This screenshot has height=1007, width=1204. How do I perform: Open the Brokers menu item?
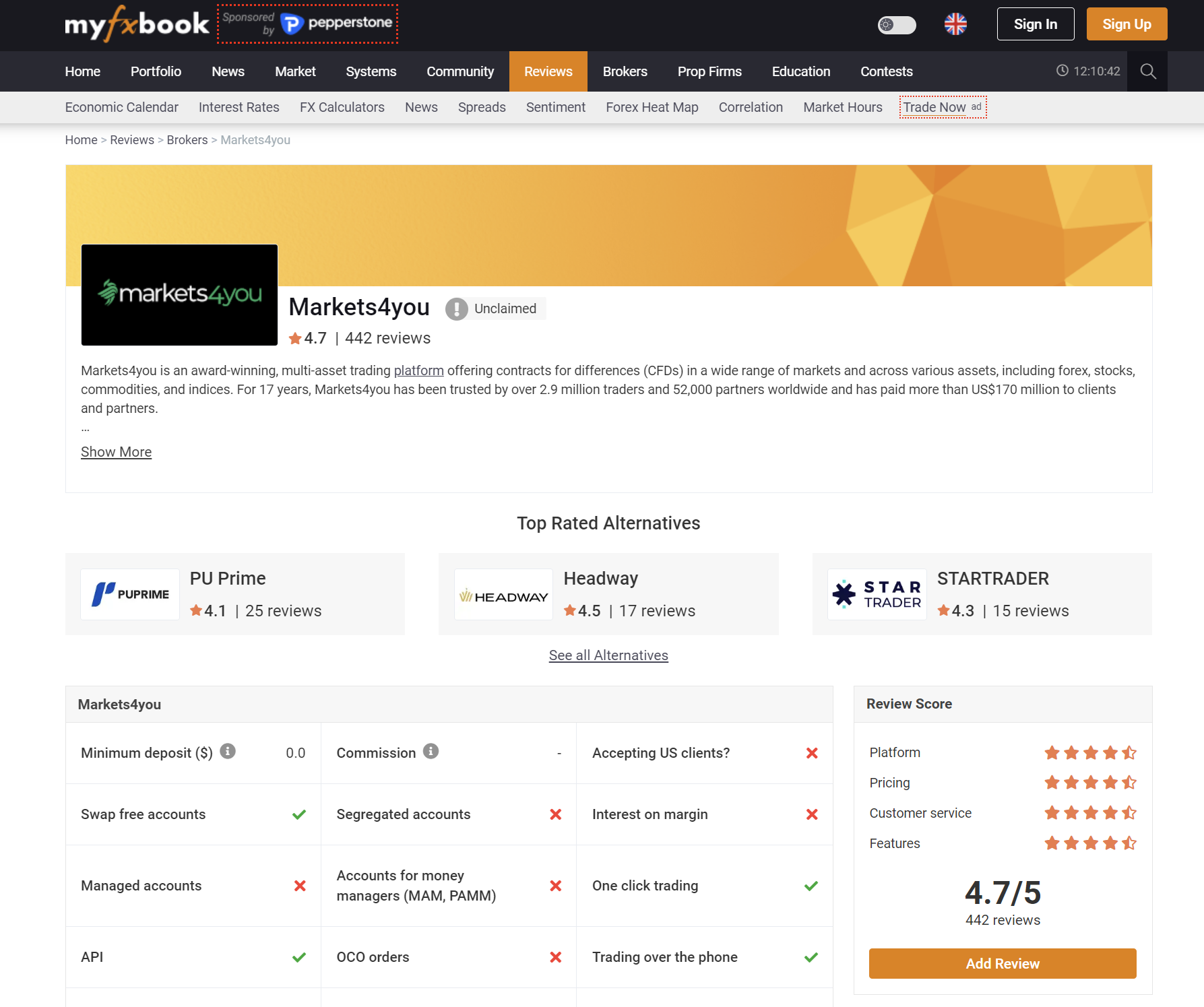click(625, 71)
